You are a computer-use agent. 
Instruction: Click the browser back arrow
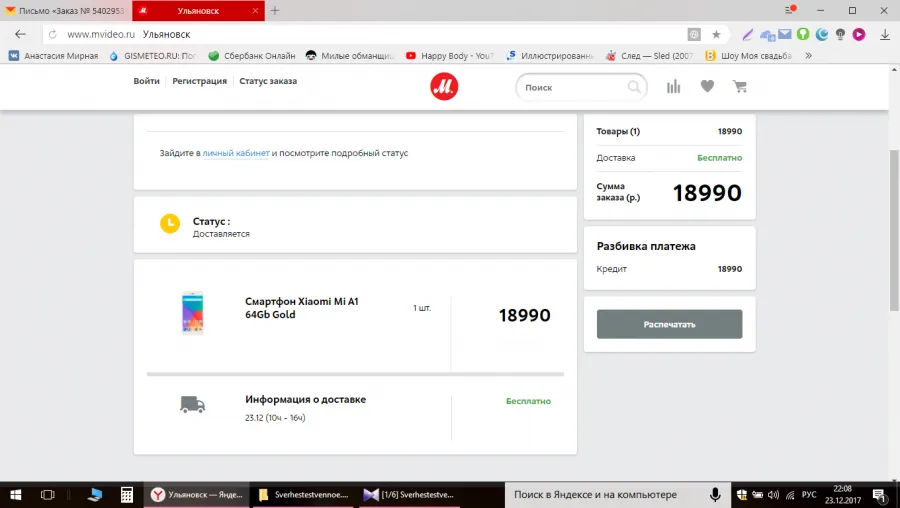21,34
